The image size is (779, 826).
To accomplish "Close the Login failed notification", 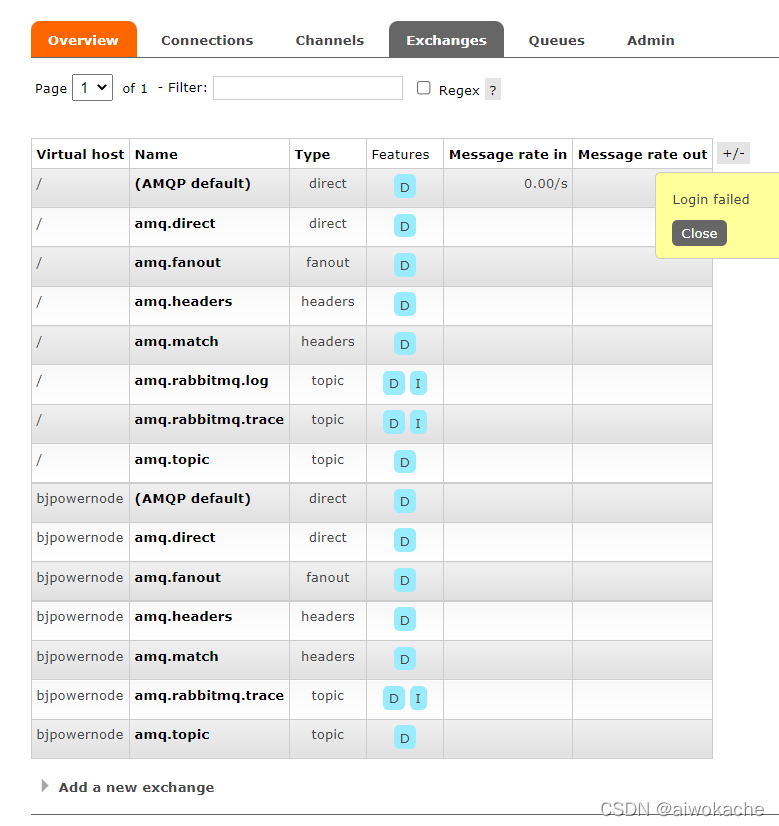I will pyautogui.click(x=699, y=233).
